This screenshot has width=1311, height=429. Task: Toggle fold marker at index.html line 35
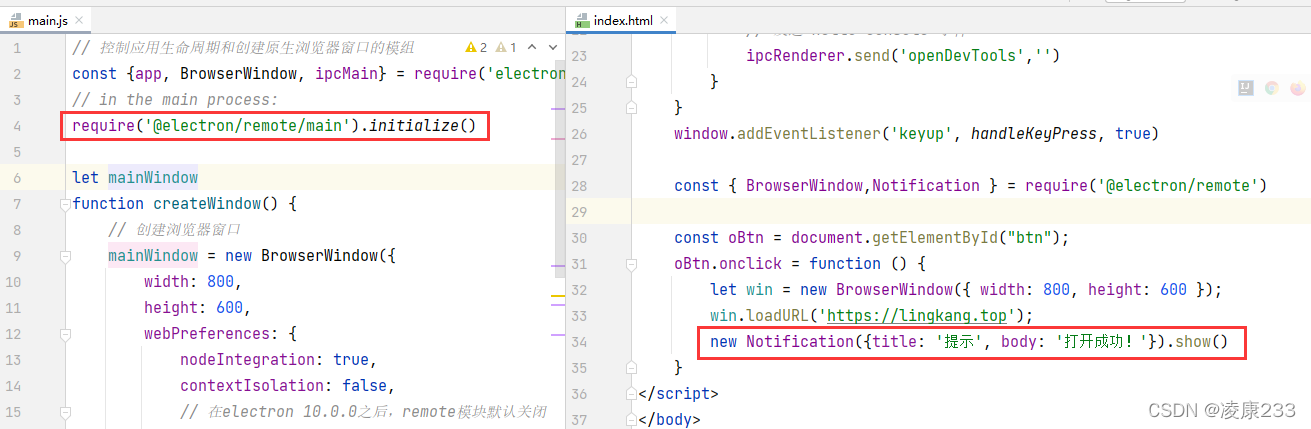click(631, 368)
